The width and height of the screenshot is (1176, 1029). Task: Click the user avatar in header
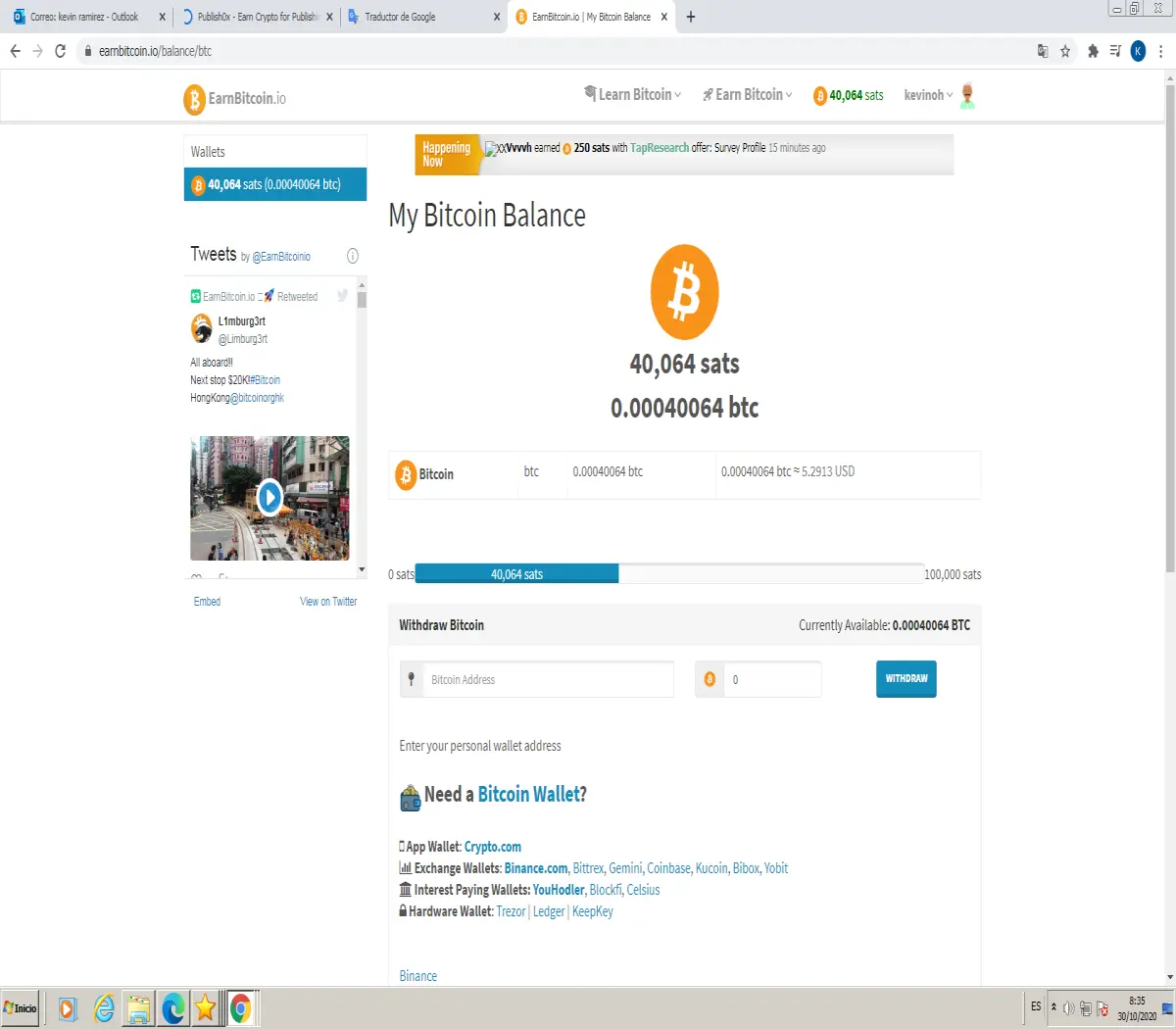click(967, 95)
